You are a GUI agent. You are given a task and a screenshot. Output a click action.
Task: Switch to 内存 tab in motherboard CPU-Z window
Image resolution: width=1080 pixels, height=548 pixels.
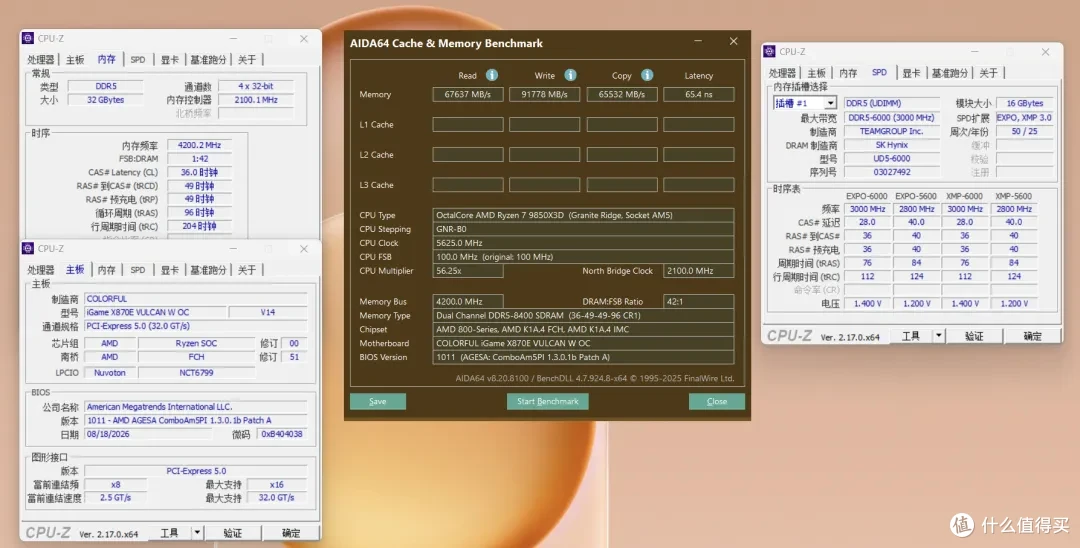click(x=106, y=270)
